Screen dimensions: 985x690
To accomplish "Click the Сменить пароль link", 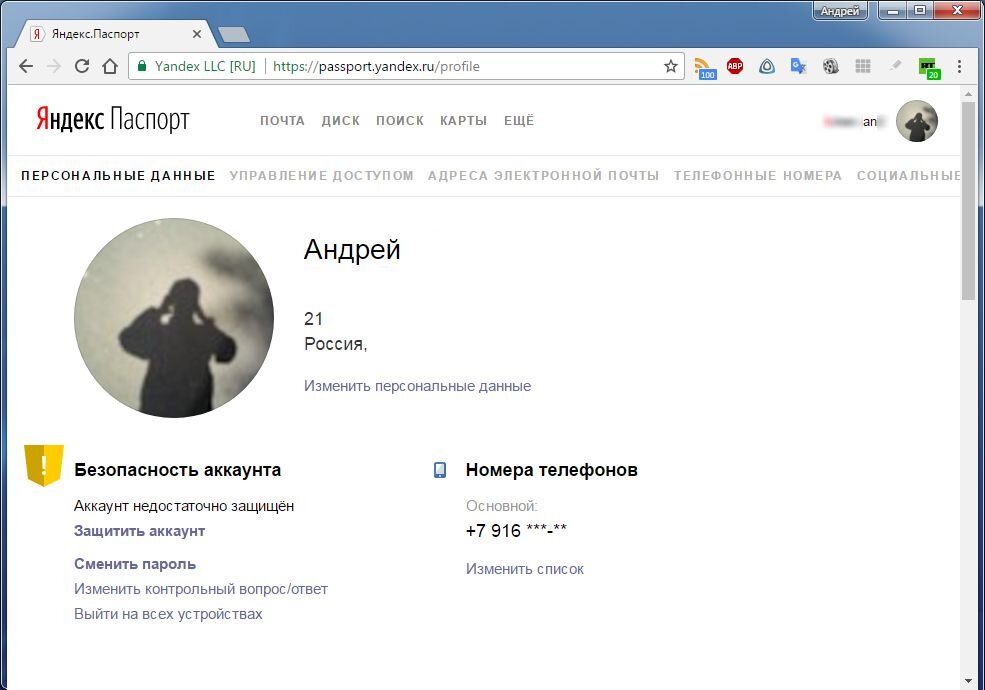I will tap(135, 564).
